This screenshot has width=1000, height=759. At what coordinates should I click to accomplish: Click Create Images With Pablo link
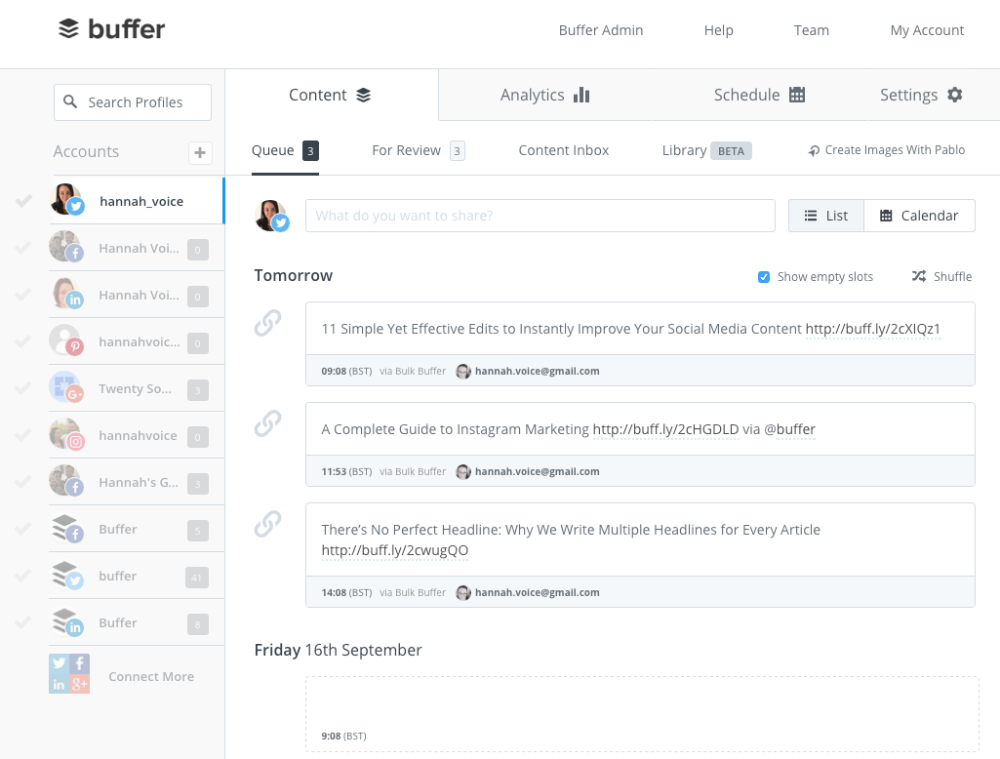tap(886, 150)
